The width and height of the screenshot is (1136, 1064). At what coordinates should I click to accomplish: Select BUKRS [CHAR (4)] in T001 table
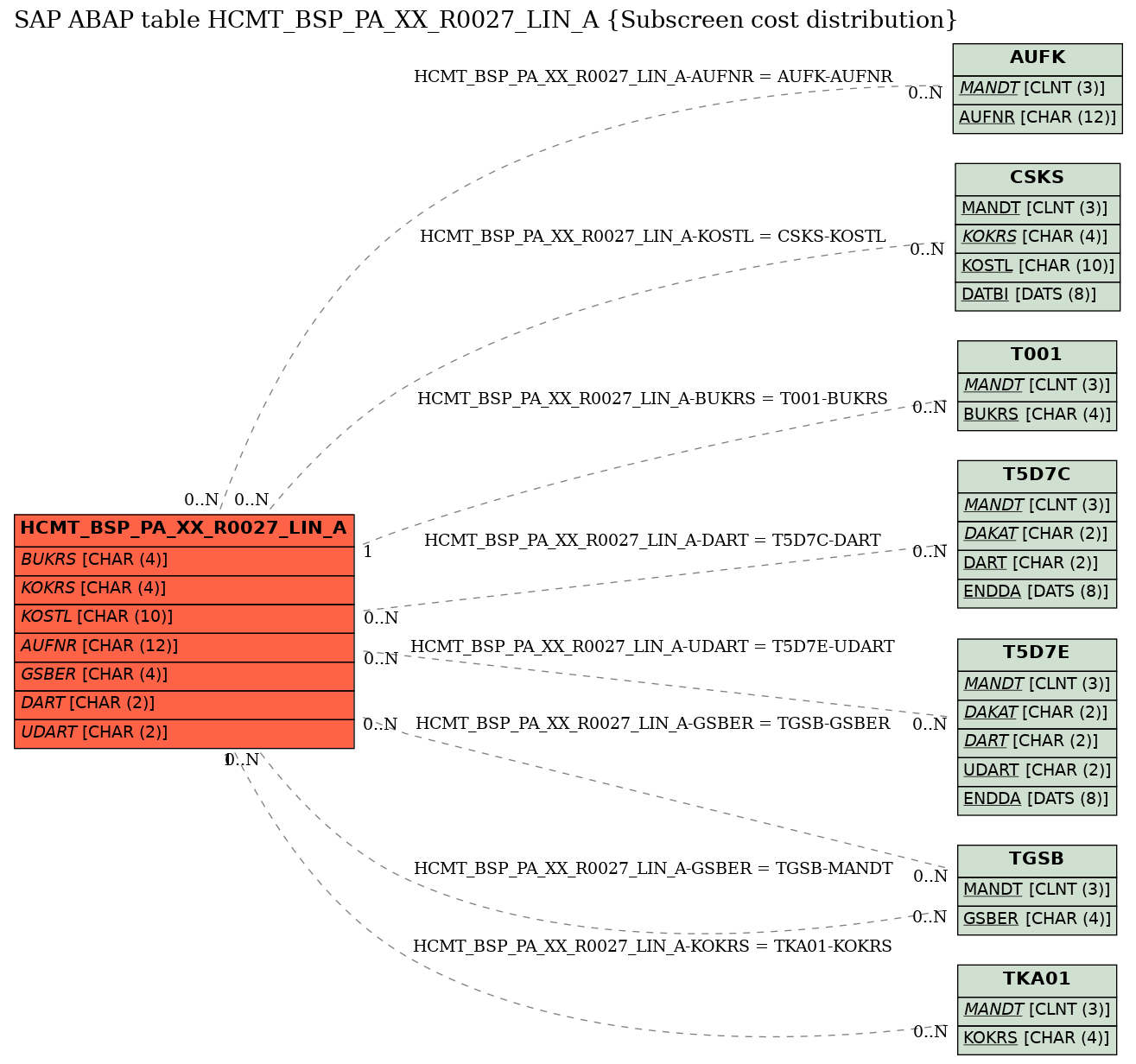click(1037, 415)
